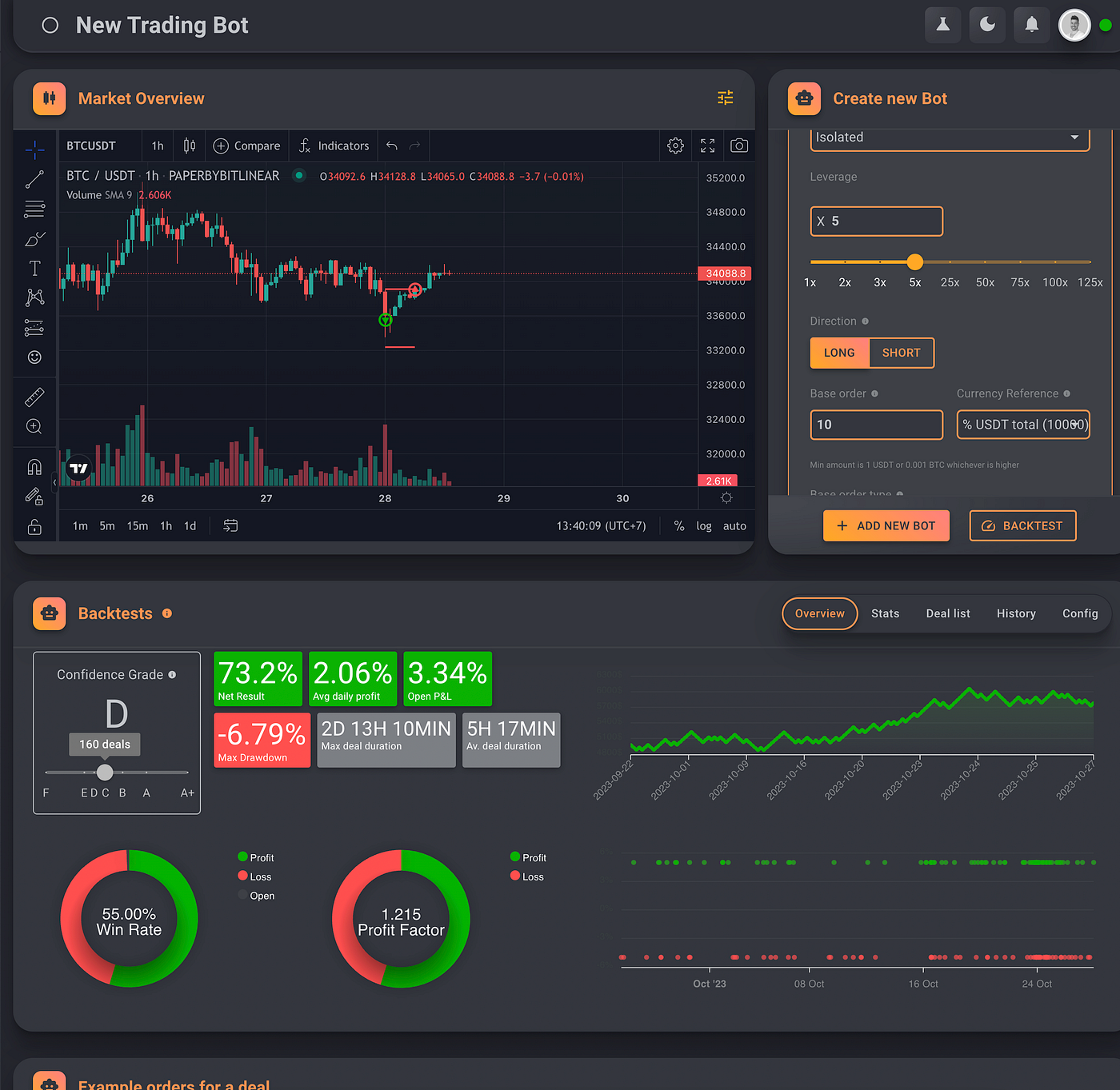This screenshot has width=1120, height=1090.
Task: Open the prediction and measurement tools
Action: click(34, 328)
